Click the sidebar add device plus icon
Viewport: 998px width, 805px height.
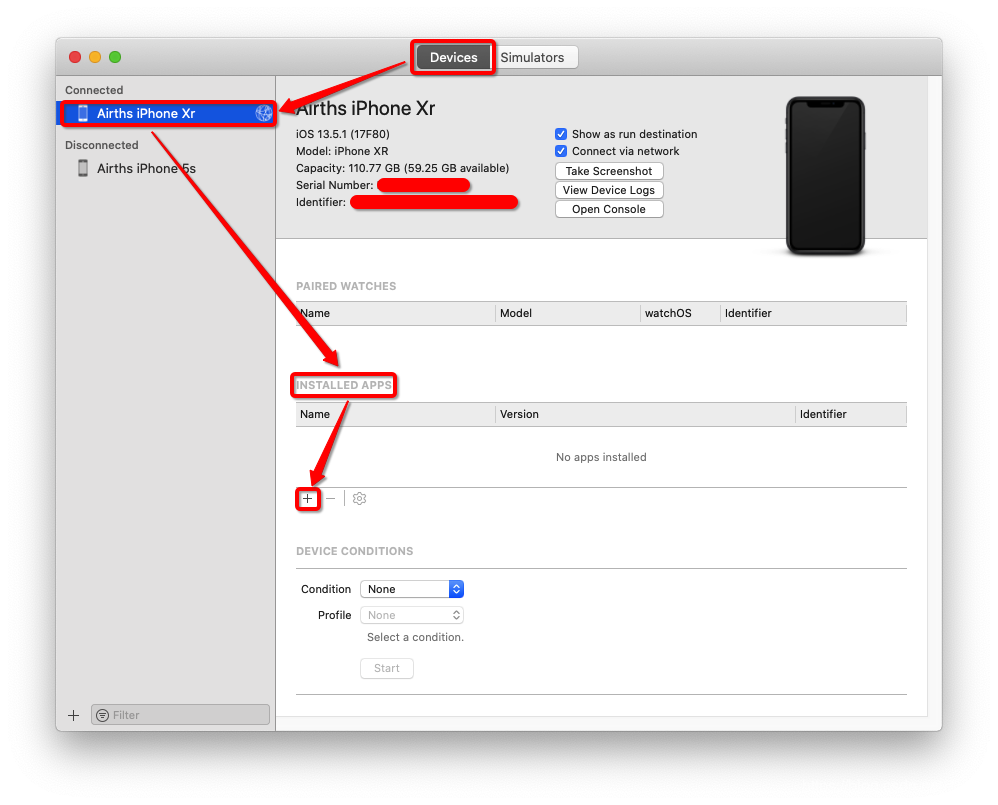pyautogui.click(x=74, y=715)
